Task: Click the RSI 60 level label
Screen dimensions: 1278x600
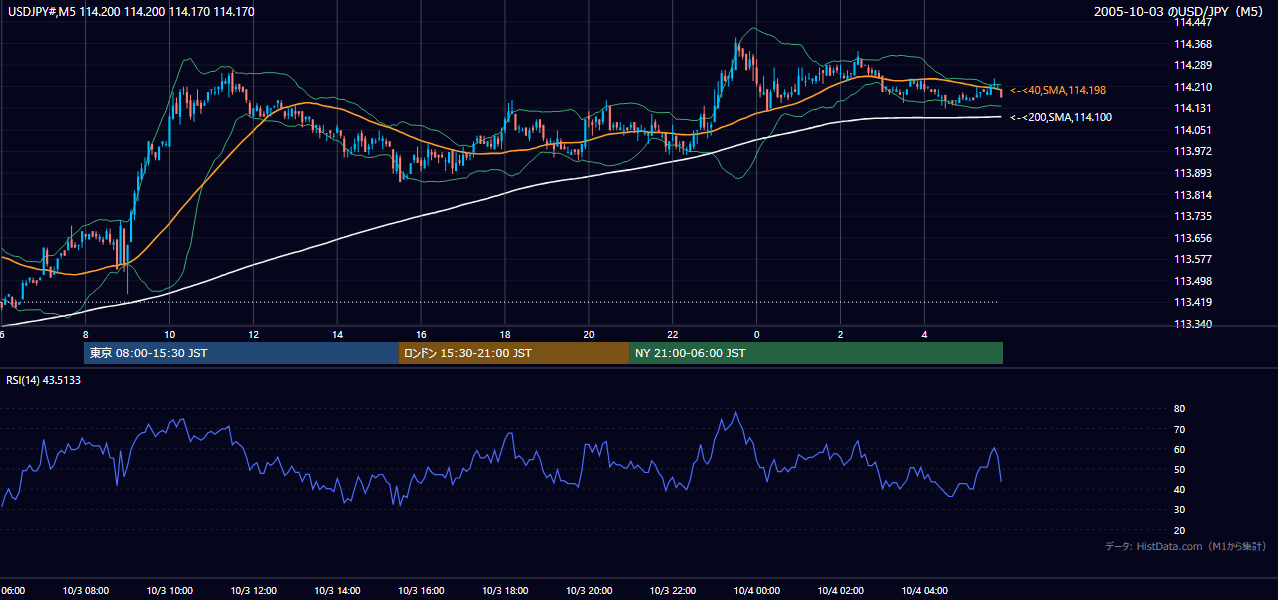Action: pos(1179,449)
